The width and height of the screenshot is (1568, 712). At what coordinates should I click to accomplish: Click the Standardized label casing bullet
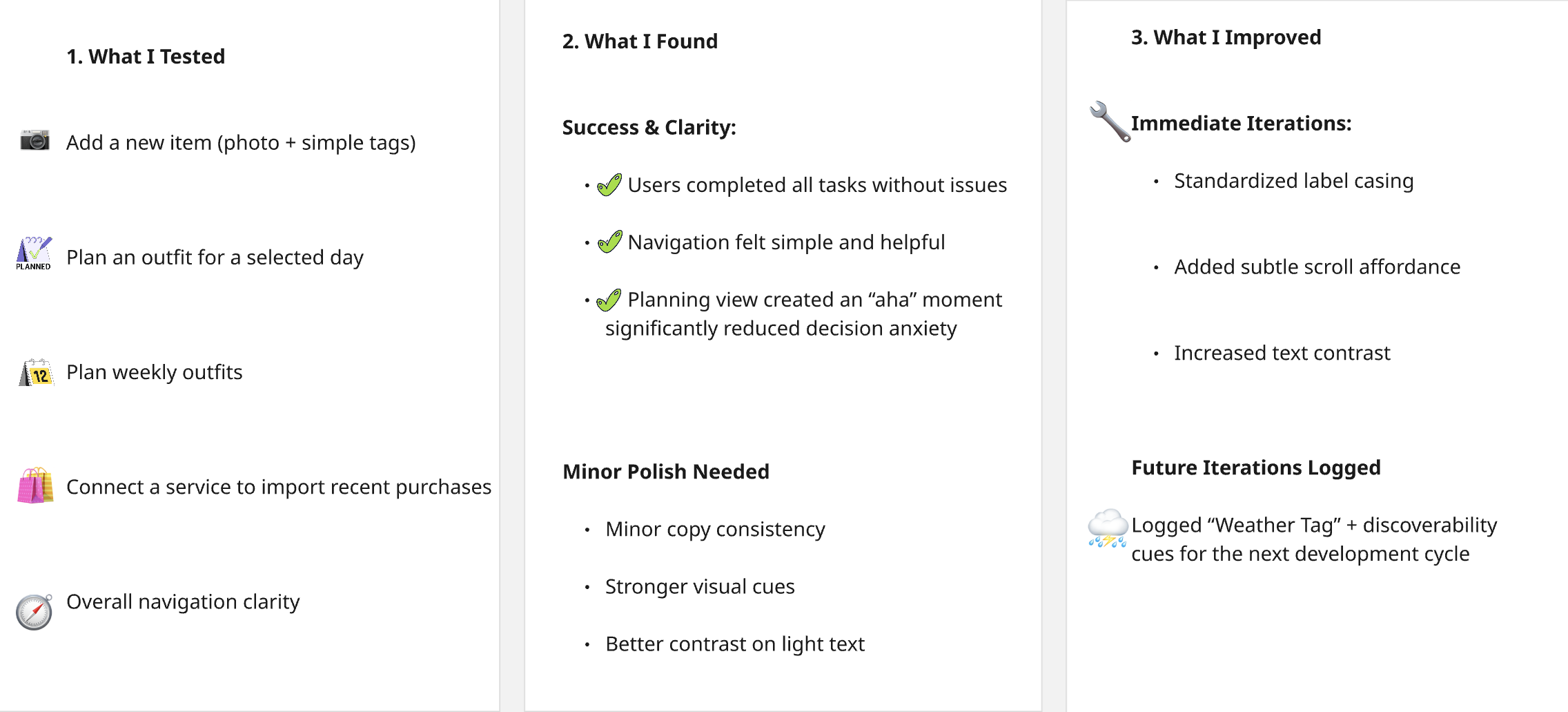pyautogui.click(x=1293, y=181)
